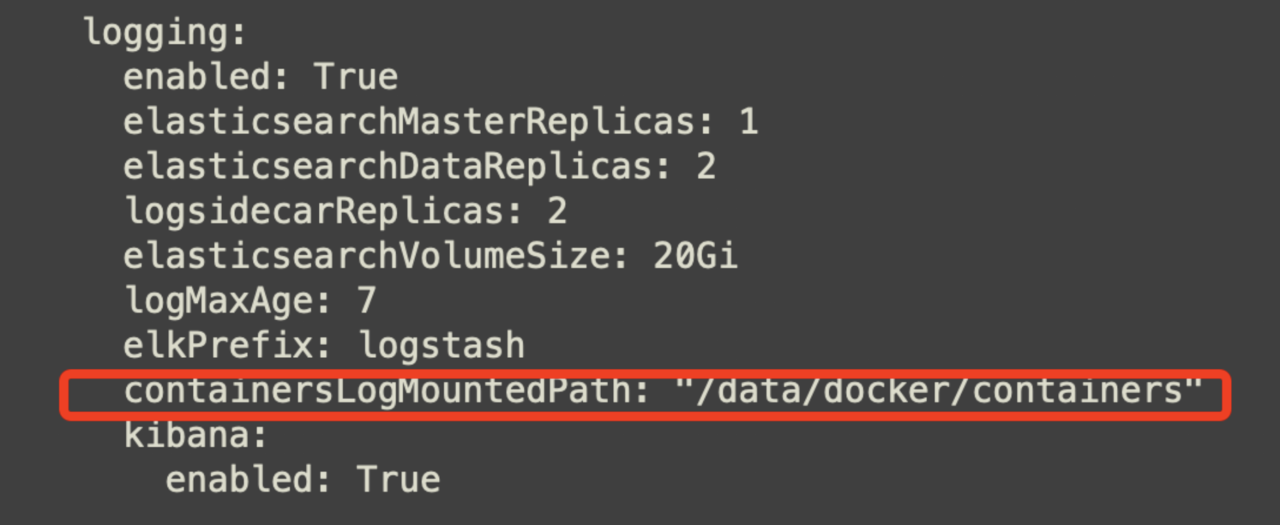Click the logstash prefix value
1280x525 pixels.
point(441,346)
